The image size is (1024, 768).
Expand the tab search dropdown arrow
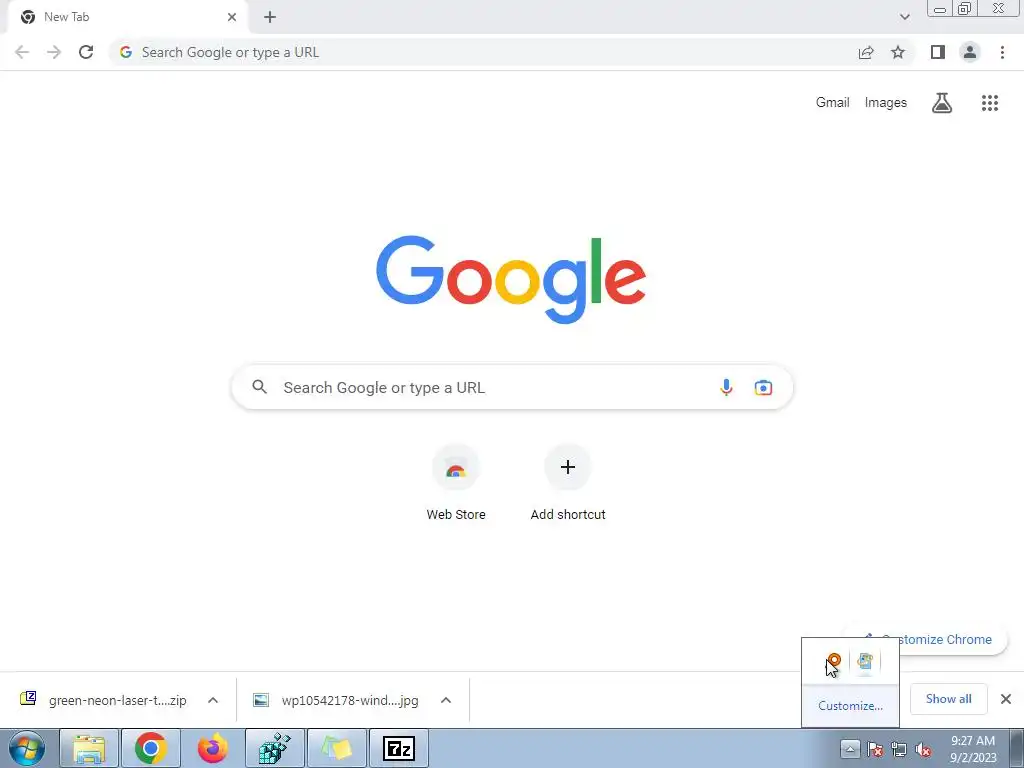coord(904,17)
